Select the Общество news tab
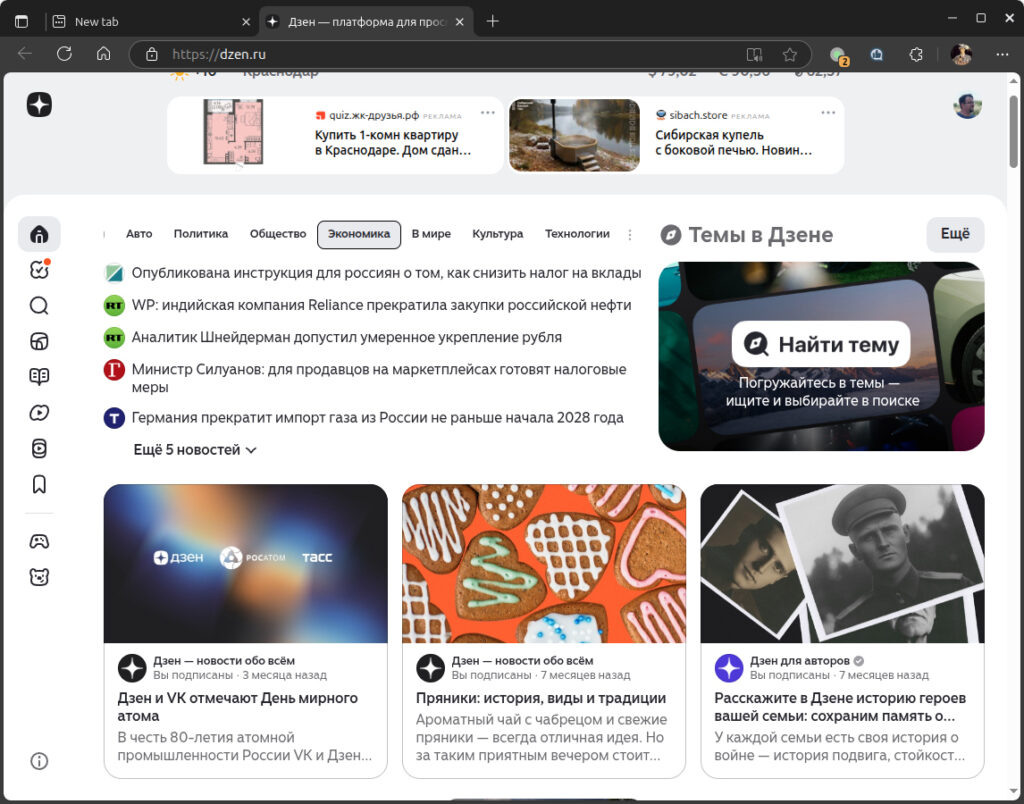 coord(278,234)
